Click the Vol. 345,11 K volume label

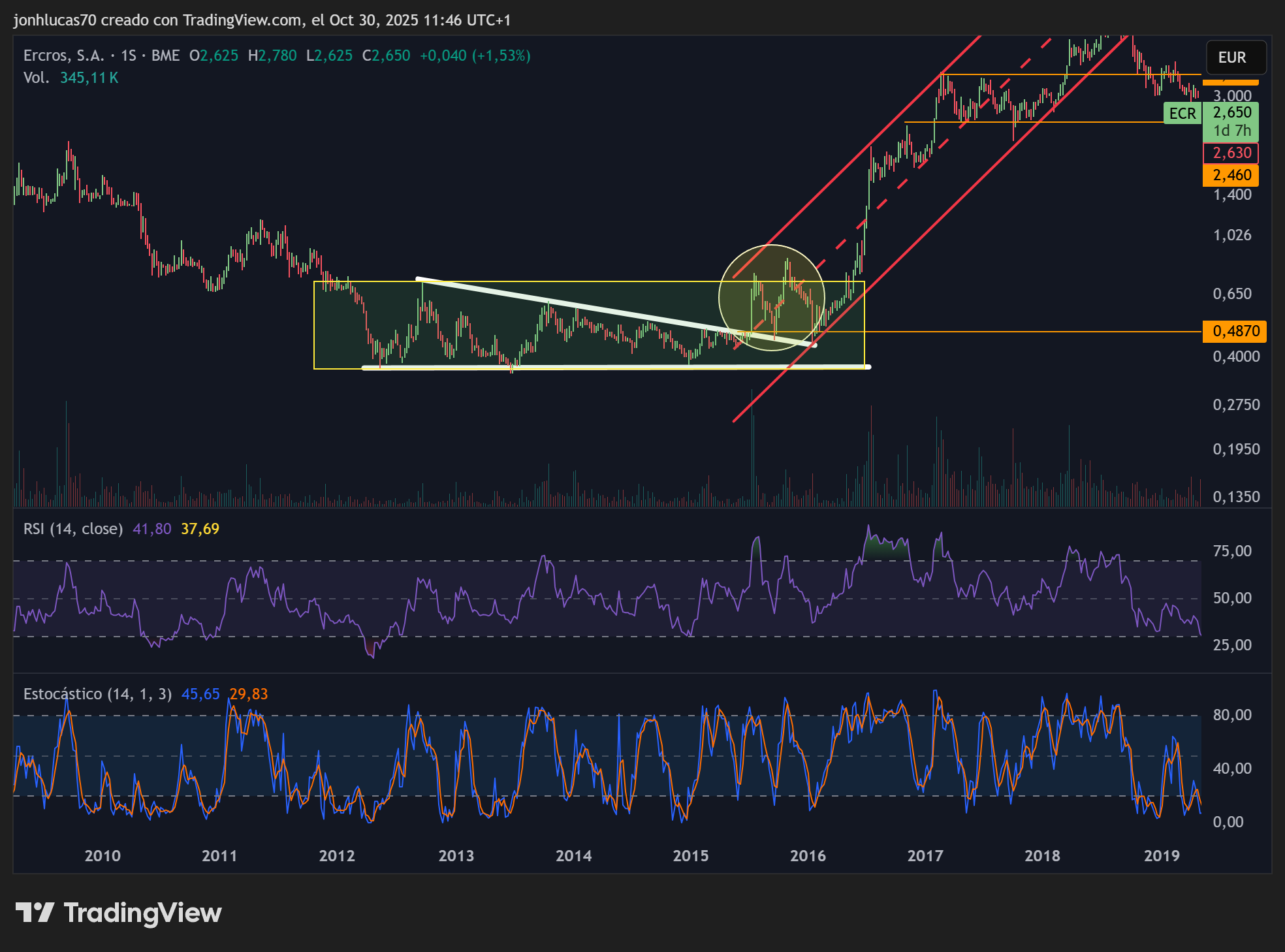[x=71, y=78]
